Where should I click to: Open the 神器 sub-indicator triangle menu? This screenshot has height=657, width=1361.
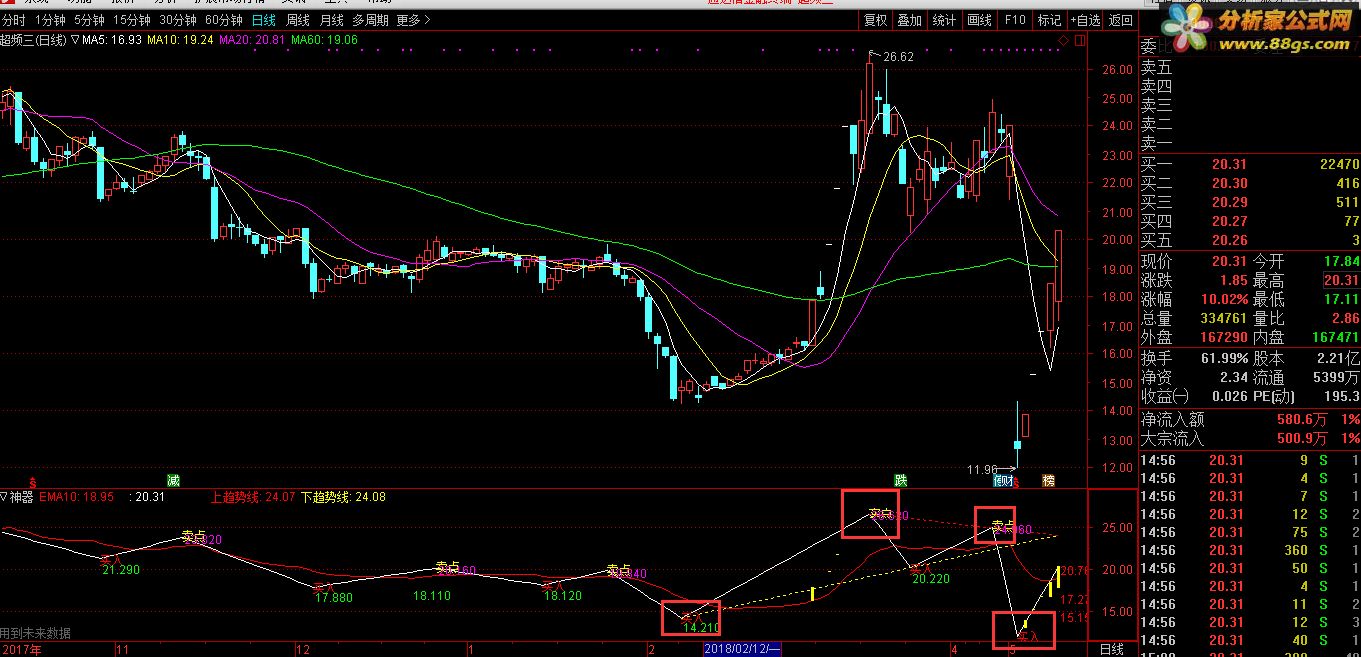coord(4,496)
